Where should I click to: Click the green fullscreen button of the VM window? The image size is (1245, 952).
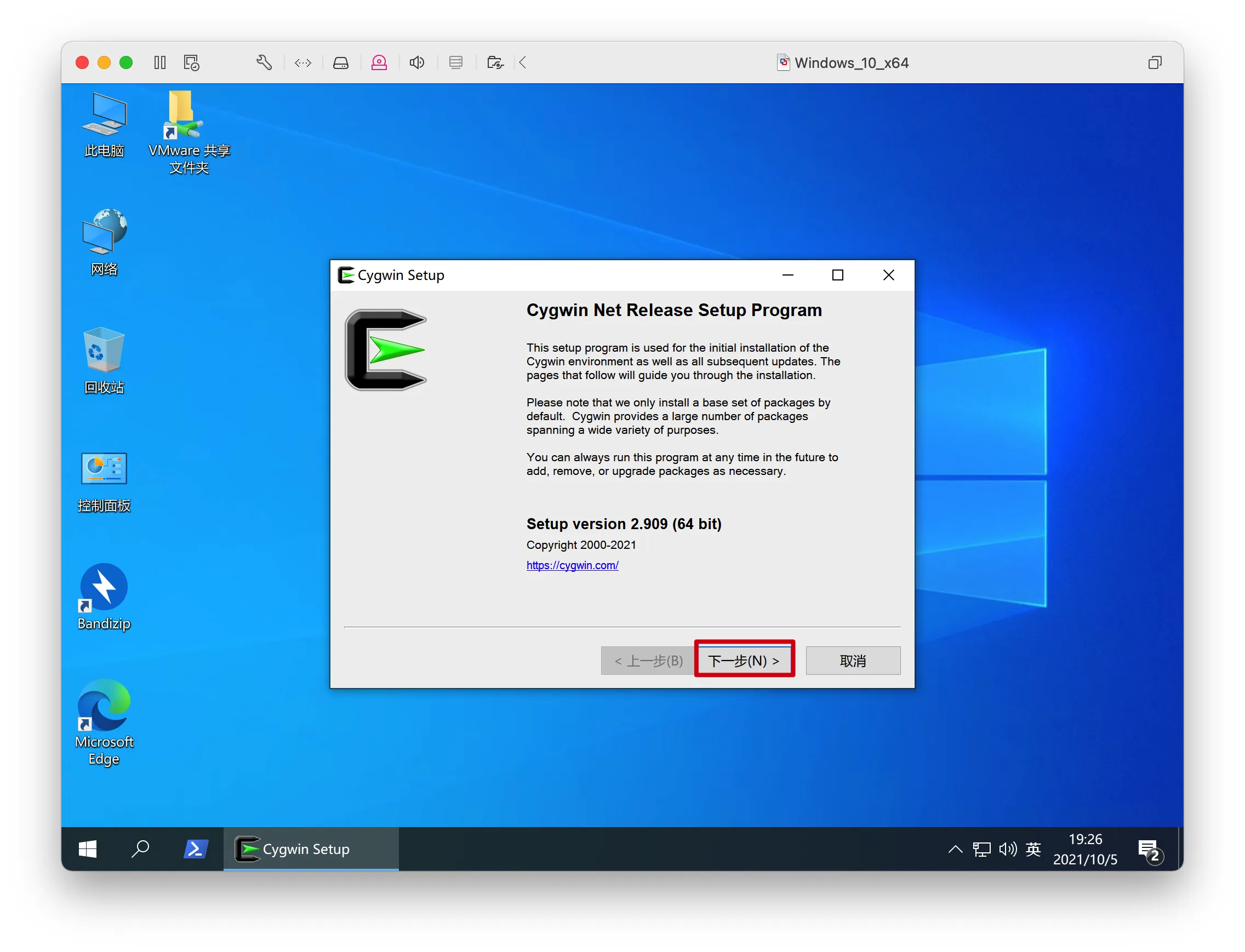click(x=127, y=62)
